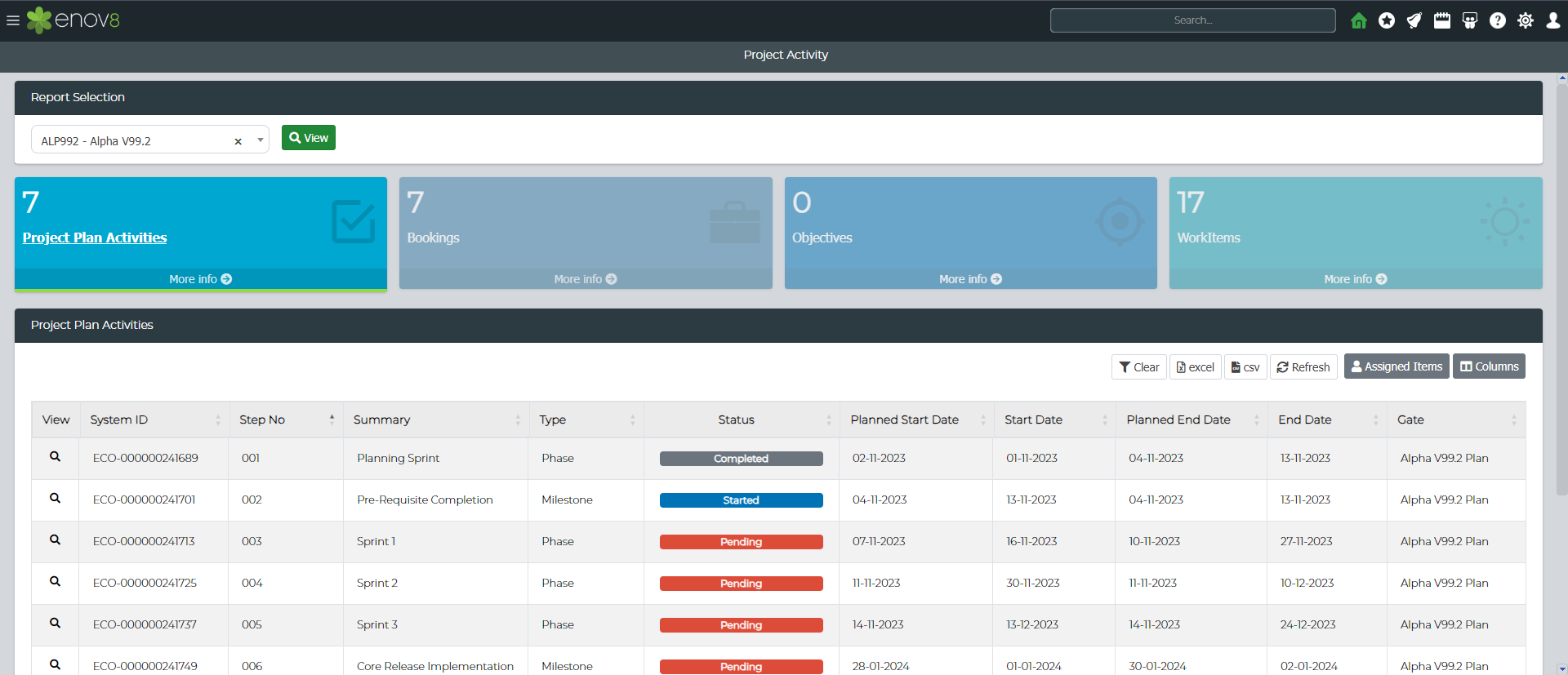
Task: Click More info on WorkItems card
Action: (1356, 279)
